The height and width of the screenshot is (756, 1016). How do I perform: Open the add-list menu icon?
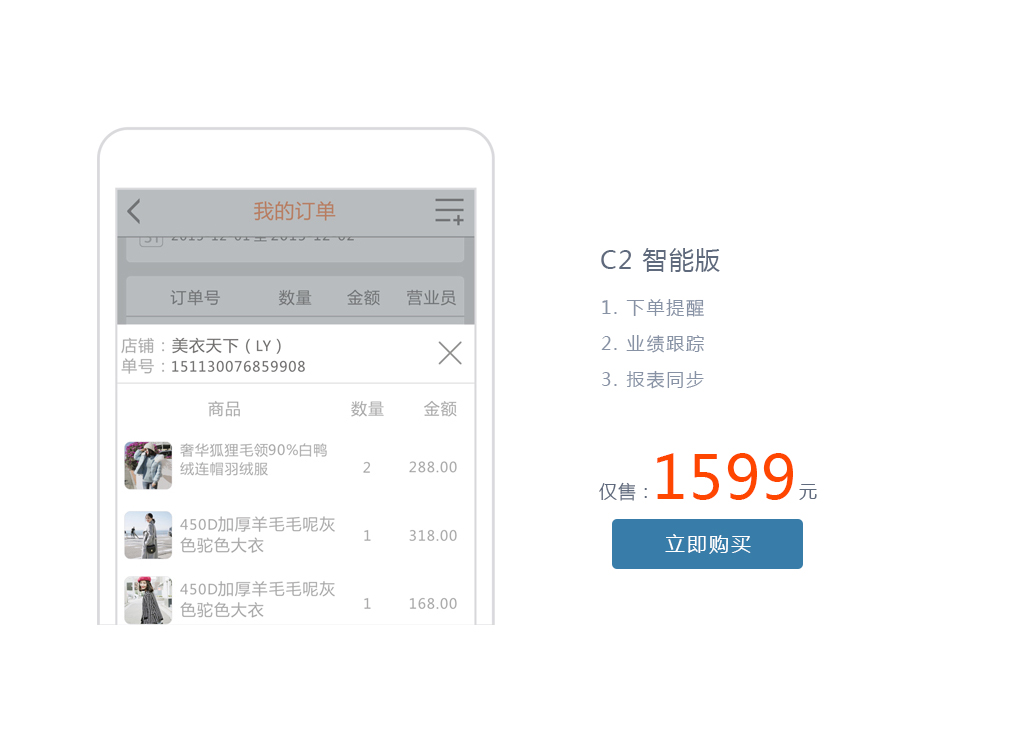point(449,211)
